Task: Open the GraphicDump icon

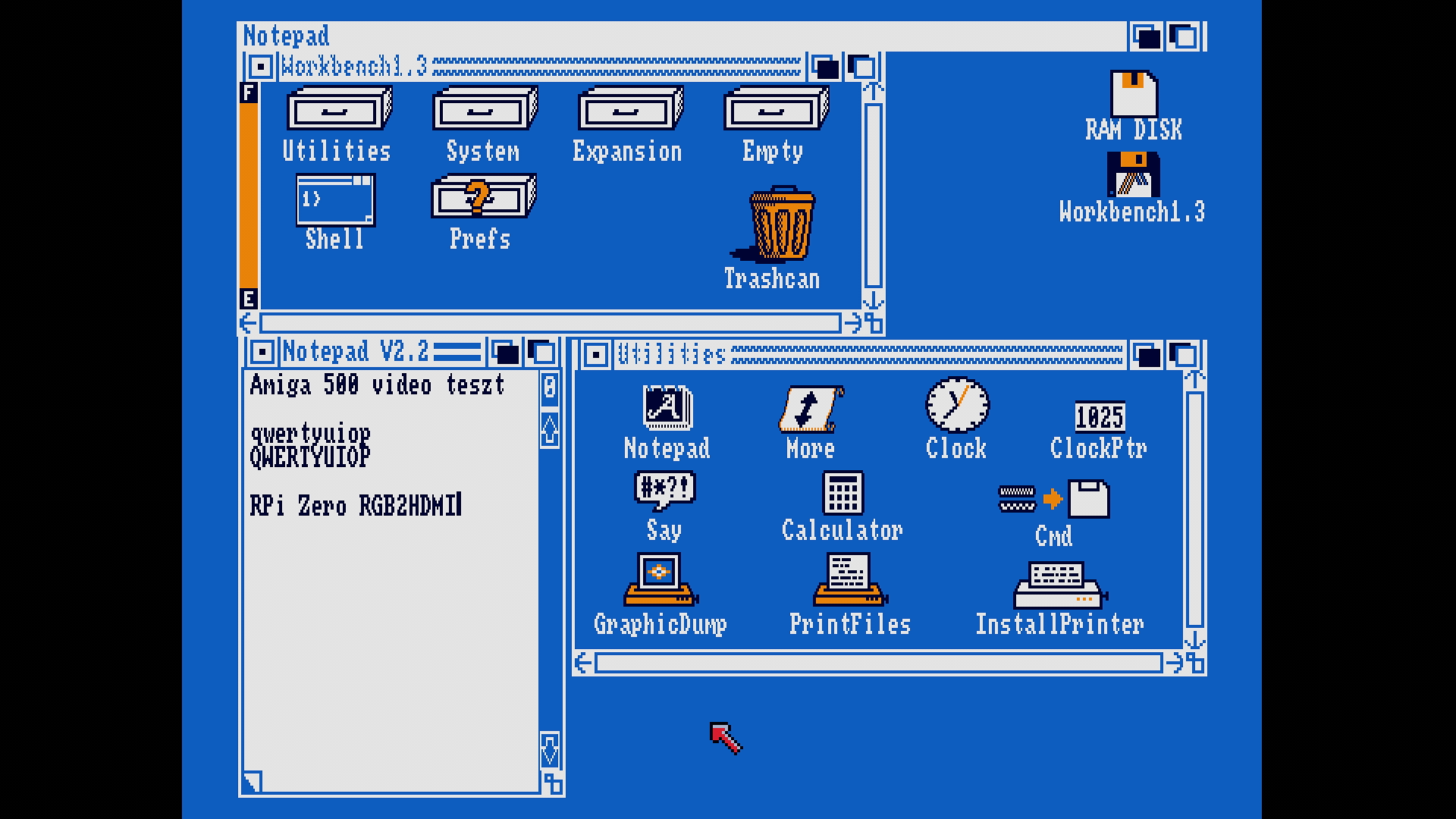Action: click(x=660, y=580)
